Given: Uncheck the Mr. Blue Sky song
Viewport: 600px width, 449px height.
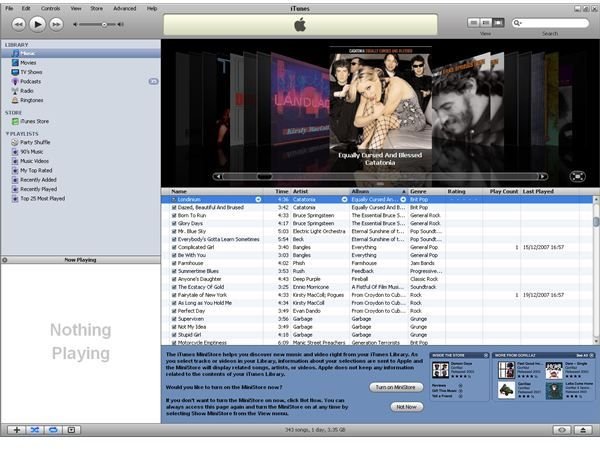Looking at the screenshot, I should (174, 231).
